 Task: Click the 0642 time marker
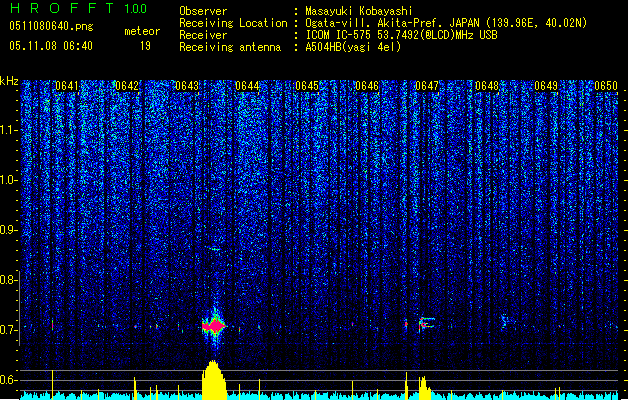coord(127,86)
